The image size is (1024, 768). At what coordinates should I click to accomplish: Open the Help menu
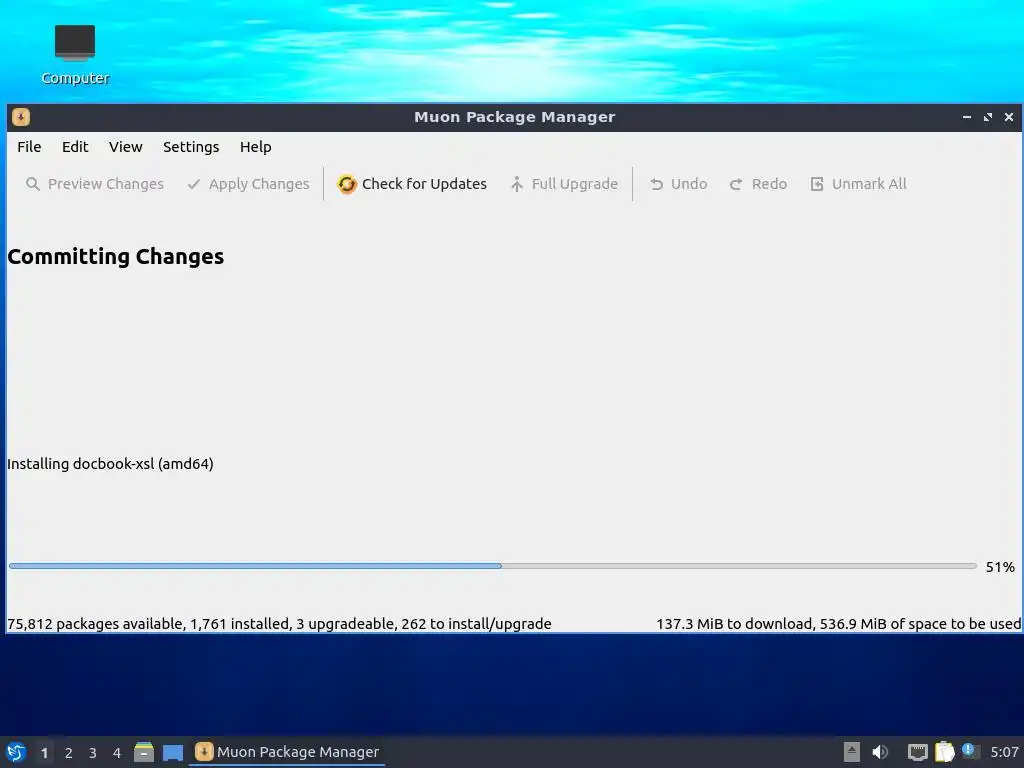(x=255, y=147)
